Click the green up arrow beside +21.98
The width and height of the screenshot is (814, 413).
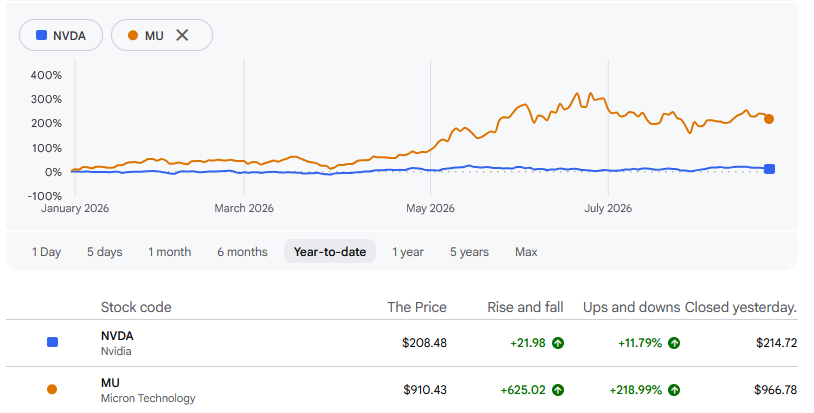point(558,343)
